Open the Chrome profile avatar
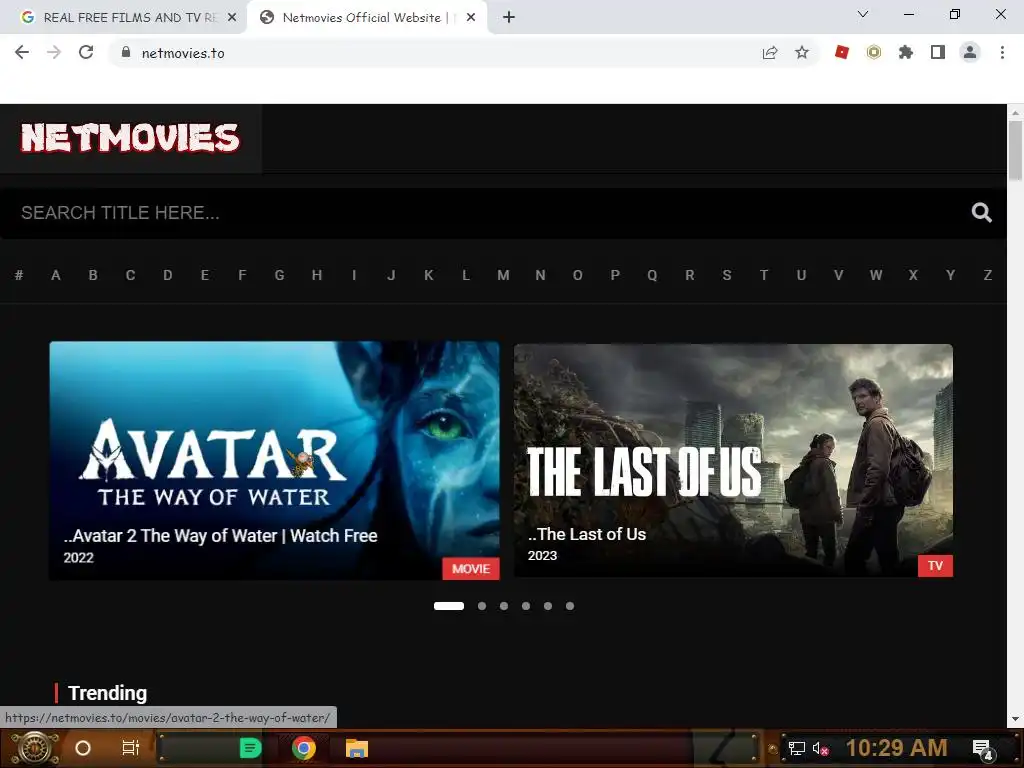The image size is (1024, 768). 970,52
